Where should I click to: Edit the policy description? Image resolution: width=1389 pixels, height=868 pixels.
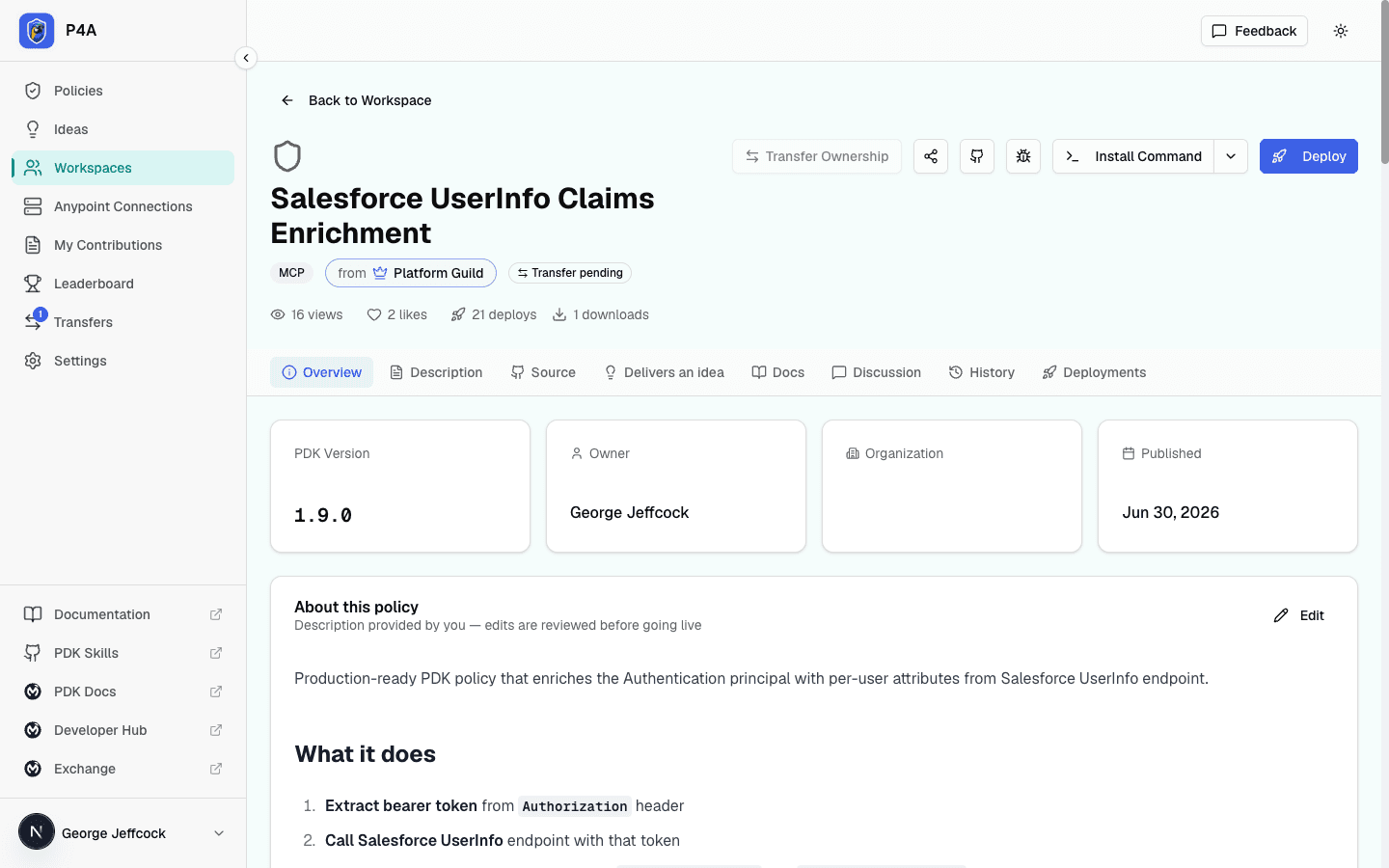point(1299,615)
